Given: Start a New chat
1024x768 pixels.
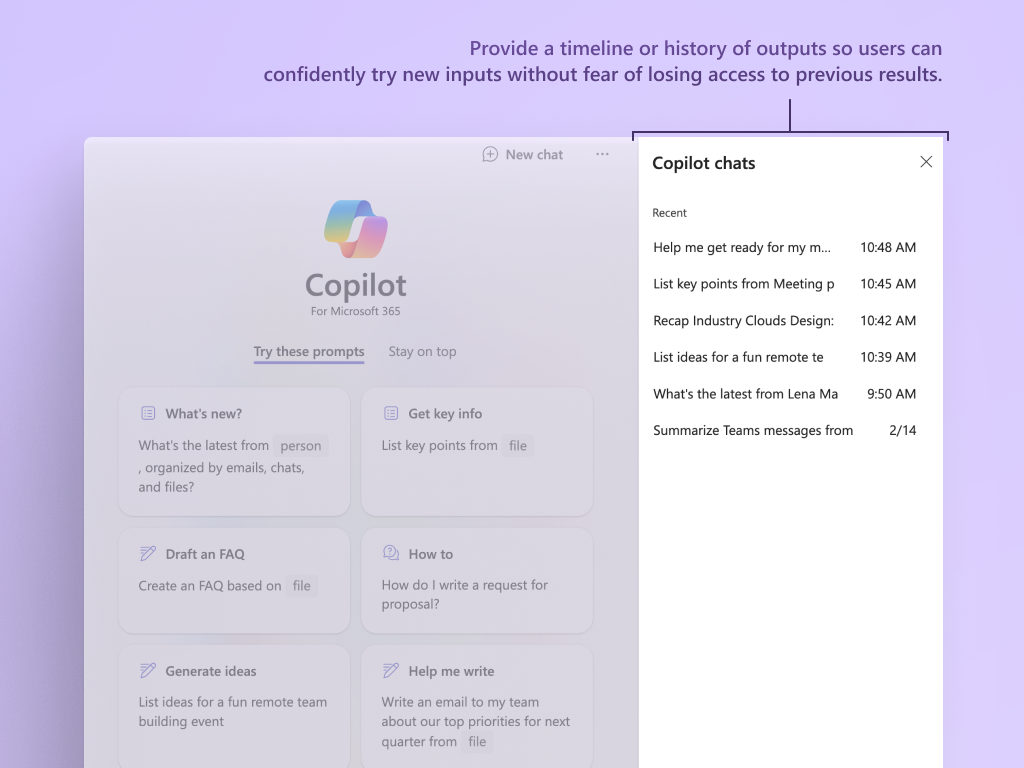Looking at the screenshot, I should (522, 154).
